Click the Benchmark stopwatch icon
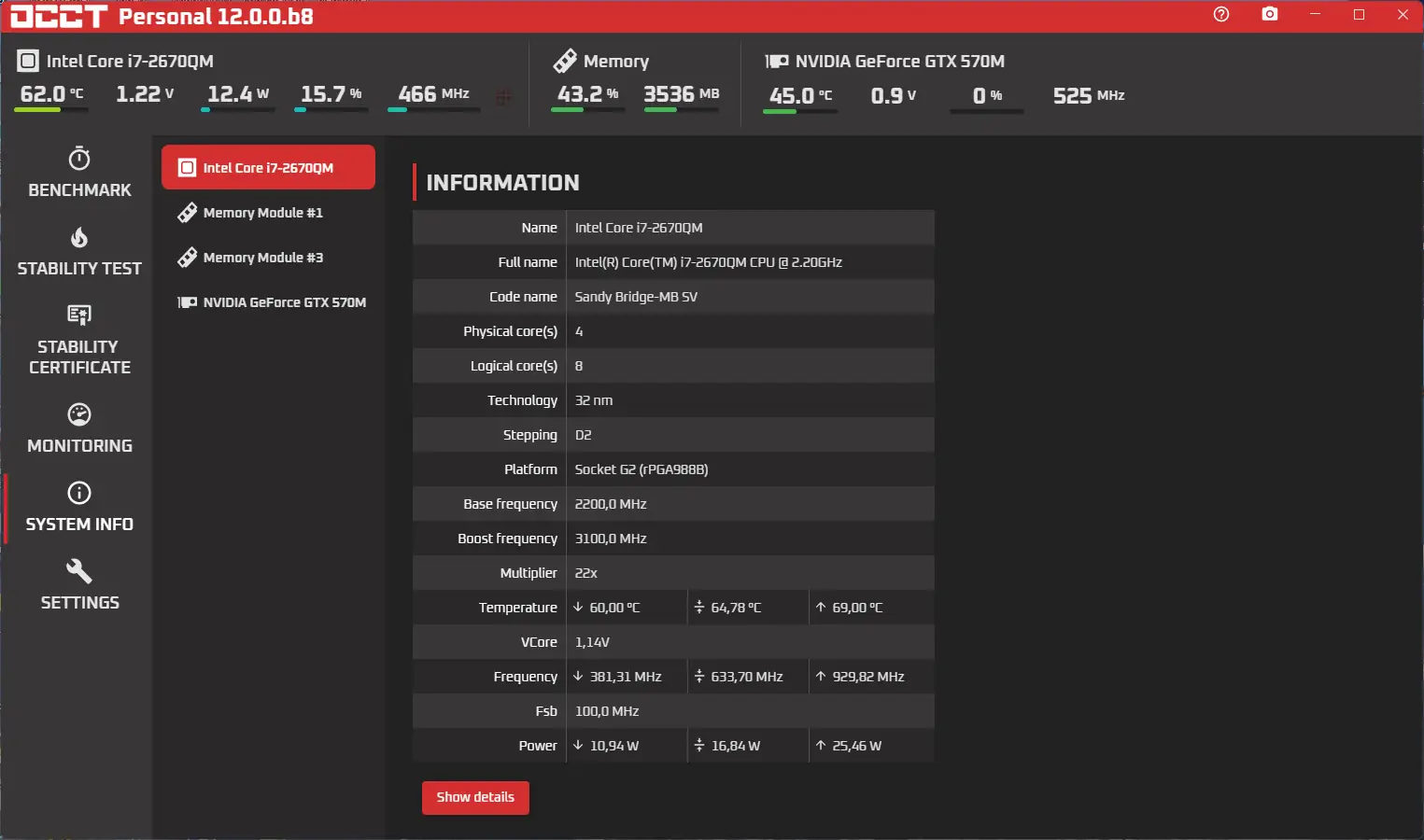The image size is (1424, 840). point(79,158)
